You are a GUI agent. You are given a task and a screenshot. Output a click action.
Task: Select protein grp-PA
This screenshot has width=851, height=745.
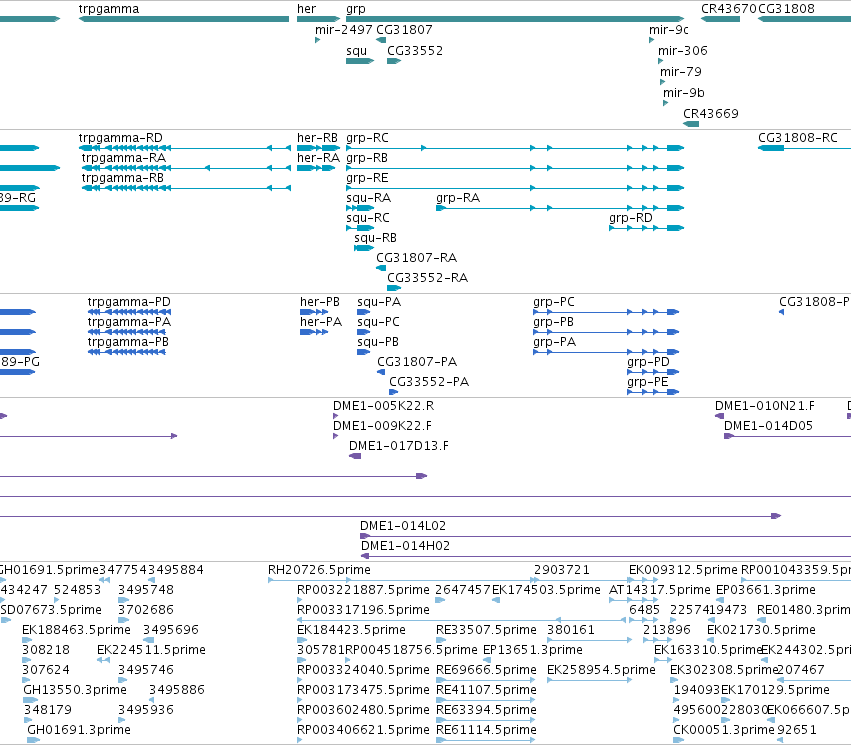pos(606,352)
